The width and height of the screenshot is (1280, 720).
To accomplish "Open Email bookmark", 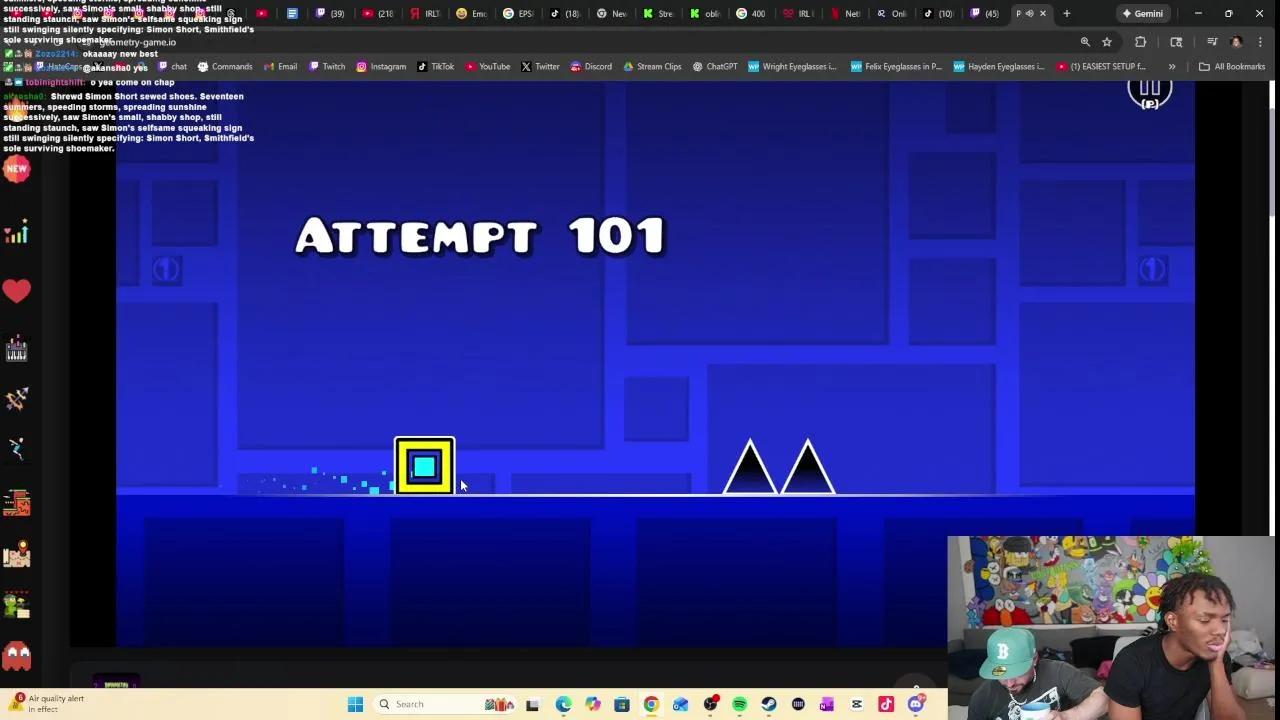I will pyautogui.click(x=280, y=67).
